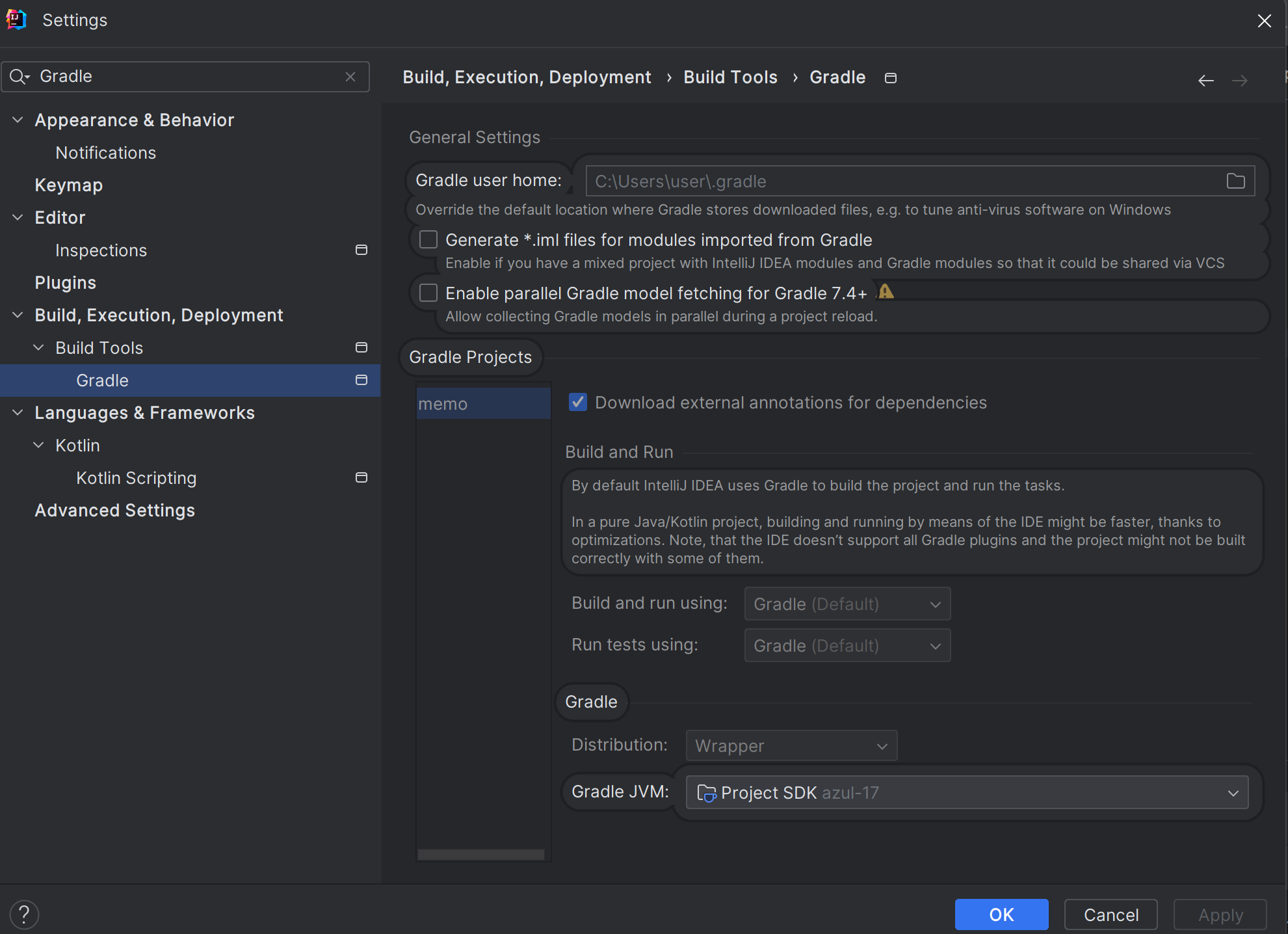
Task: Select Kotlin Scripting in the tree
Action: pos(136,477)
